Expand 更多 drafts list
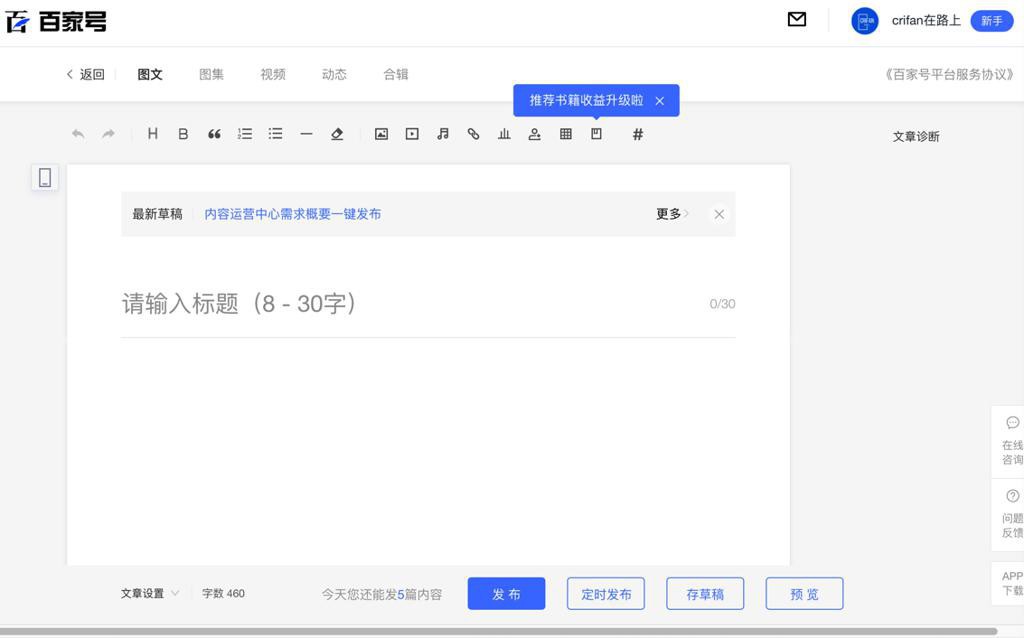 (x=672, y=214)
